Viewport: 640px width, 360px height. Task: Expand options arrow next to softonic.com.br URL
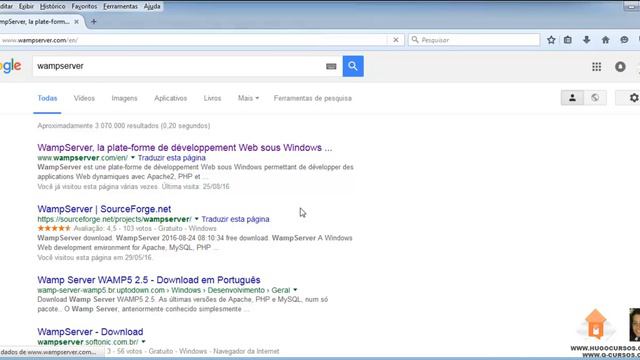143,342
